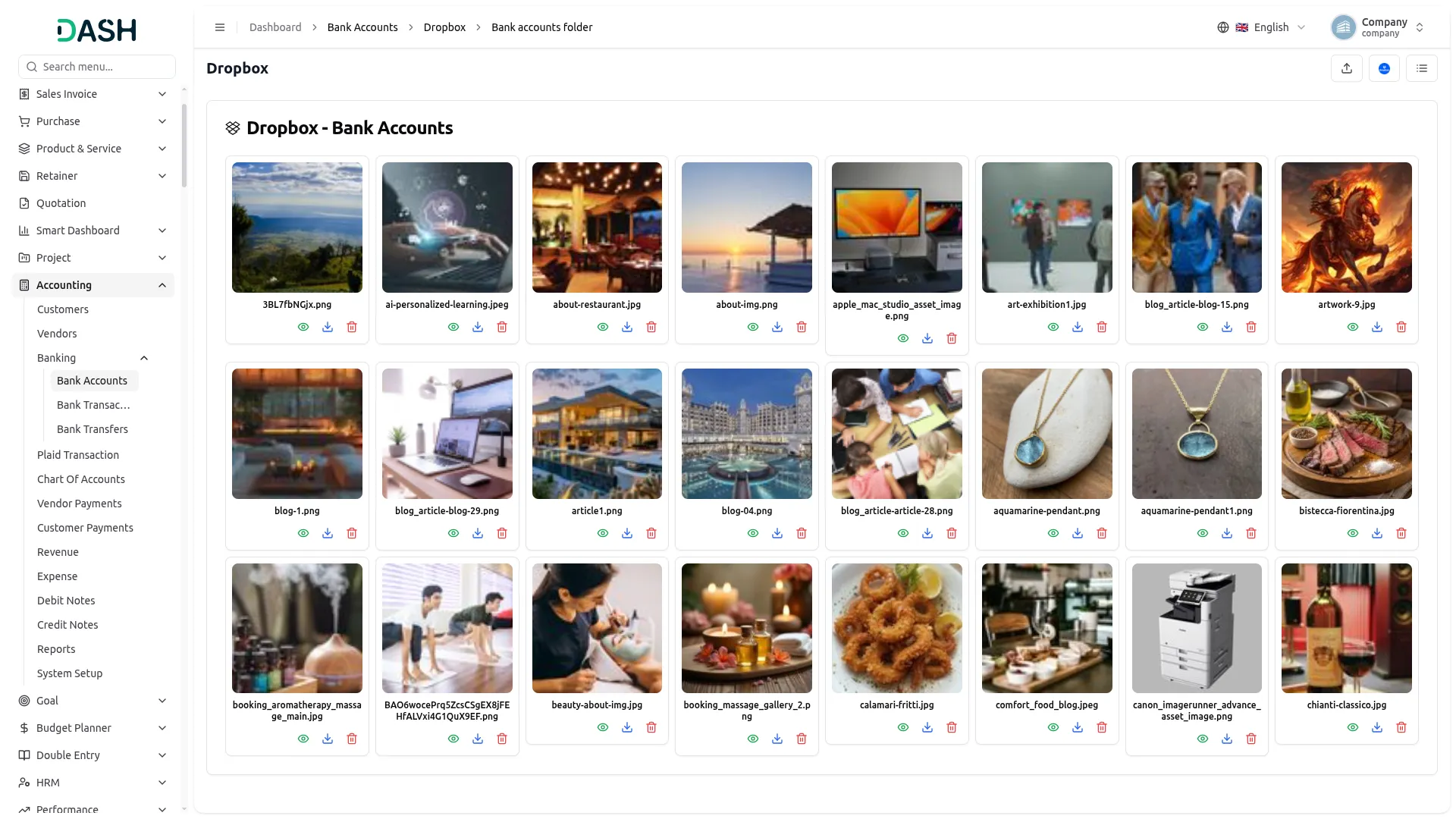Viewport: 1456px width, 819px height.
Task: Go to Dashboard breadcrumb link
Action: pos(275,27)
